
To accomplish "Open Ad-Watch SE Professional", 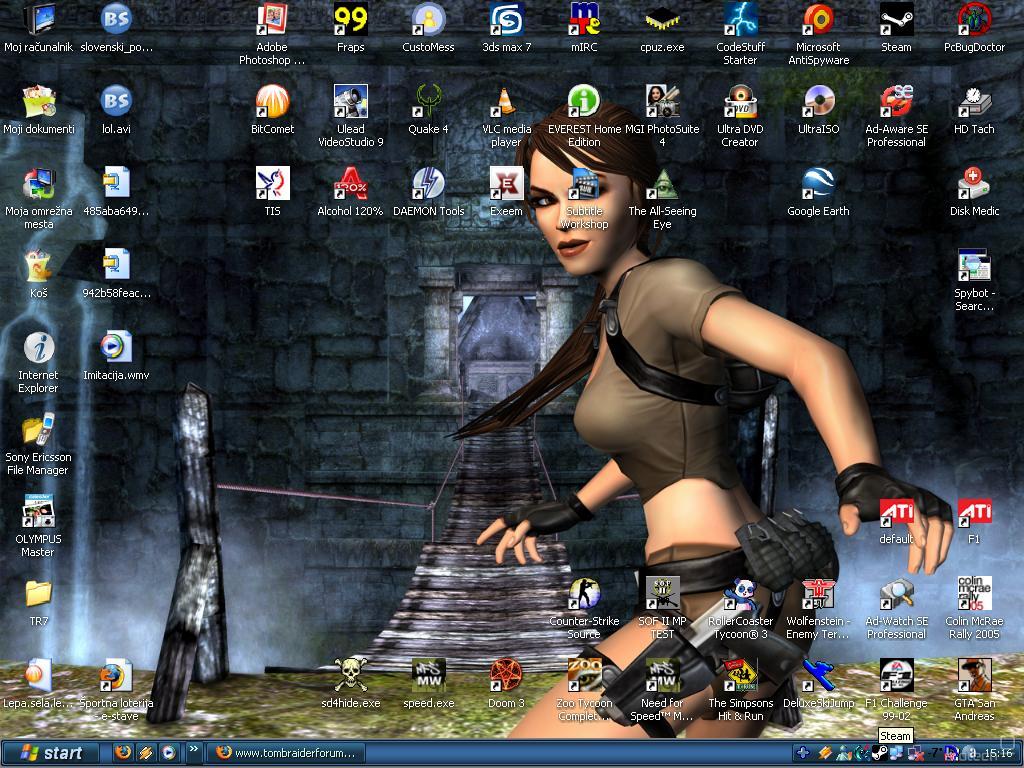I will click(x=896, y=609).
